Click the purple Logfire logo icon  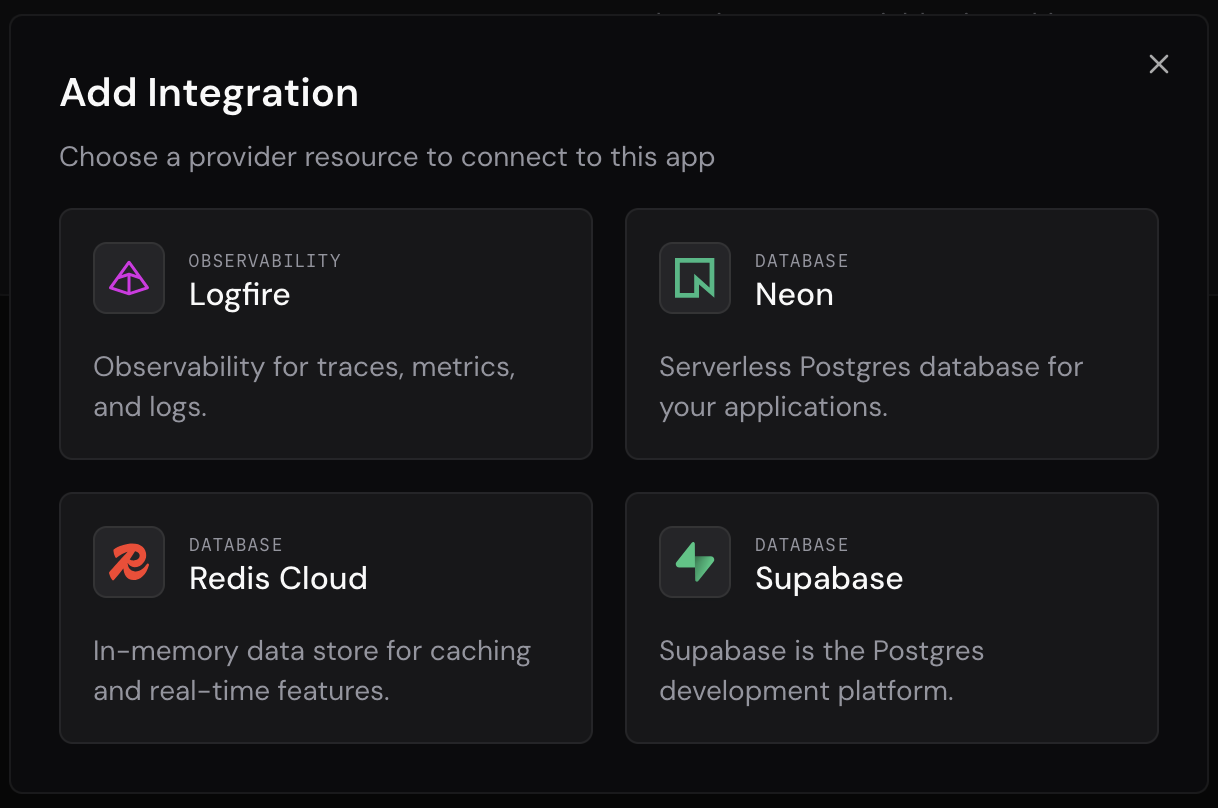click(129, 278)
